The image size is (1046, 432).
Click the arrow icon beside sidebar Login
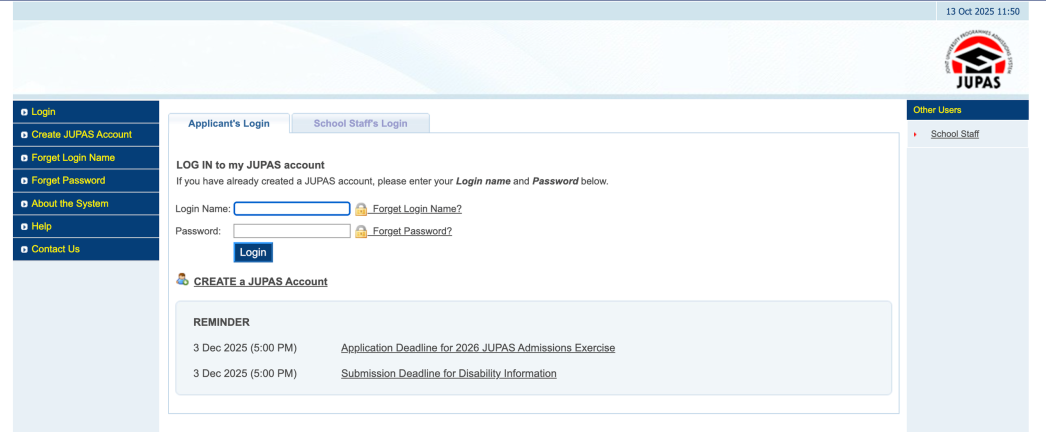tap(23, 112)
